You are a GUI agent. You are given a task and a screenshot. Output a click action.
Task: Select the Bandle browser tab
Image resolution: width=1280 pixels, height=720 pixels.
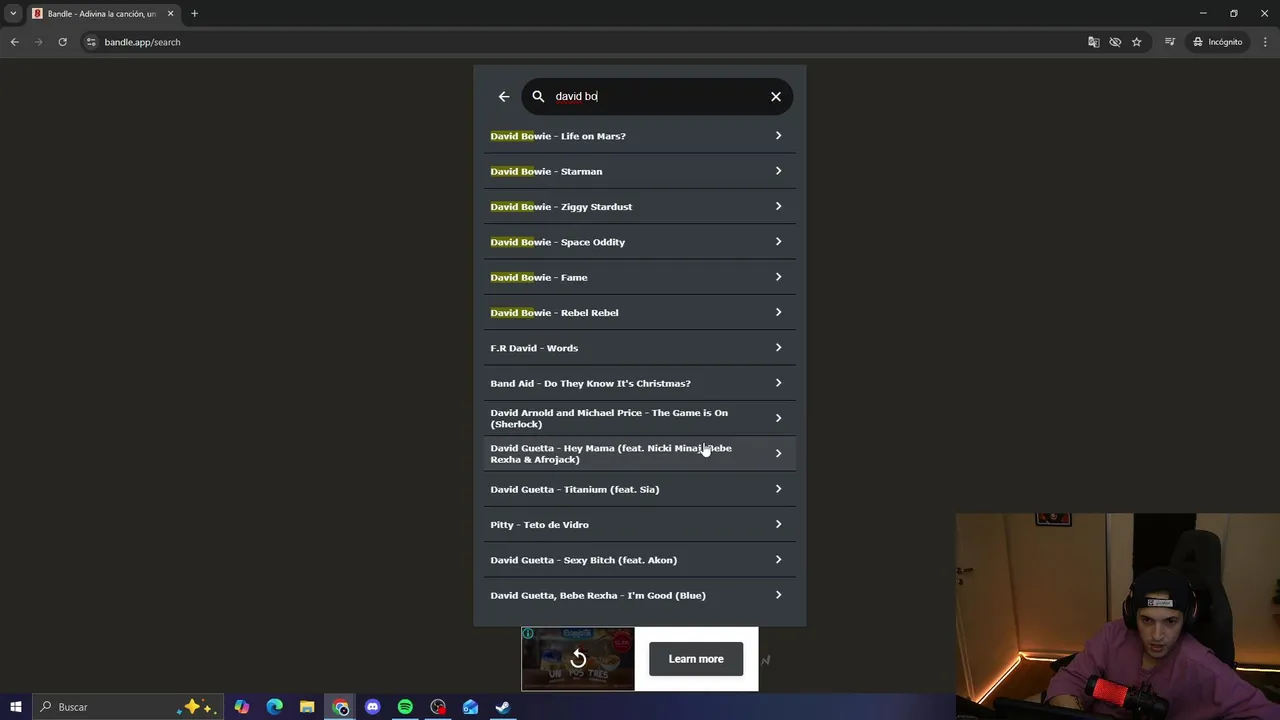[x=102, y=14]
